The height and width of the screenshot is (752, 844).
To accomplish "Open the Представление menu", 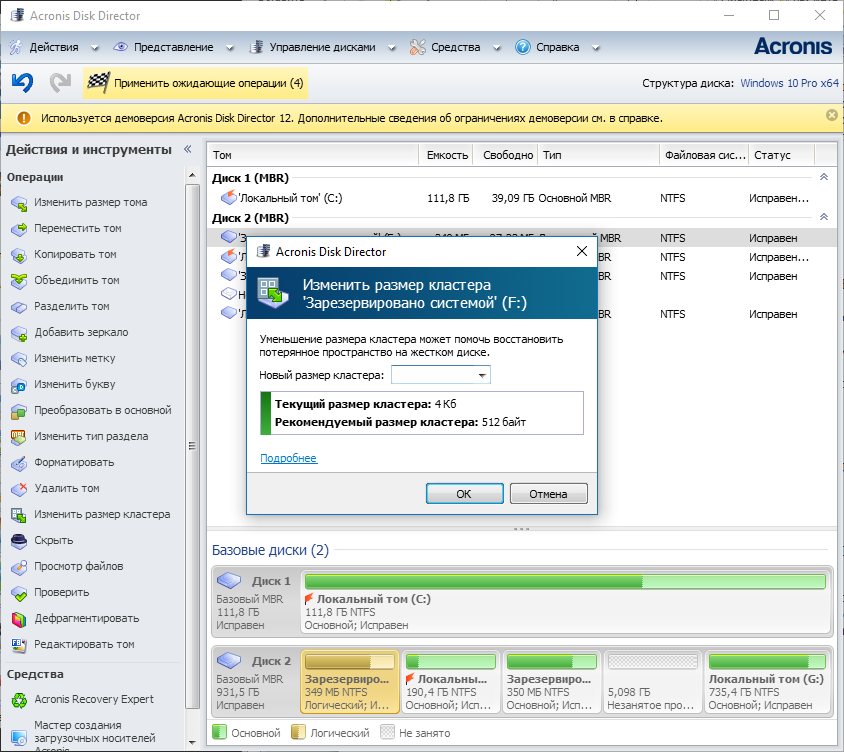I will tap(173, 47).
